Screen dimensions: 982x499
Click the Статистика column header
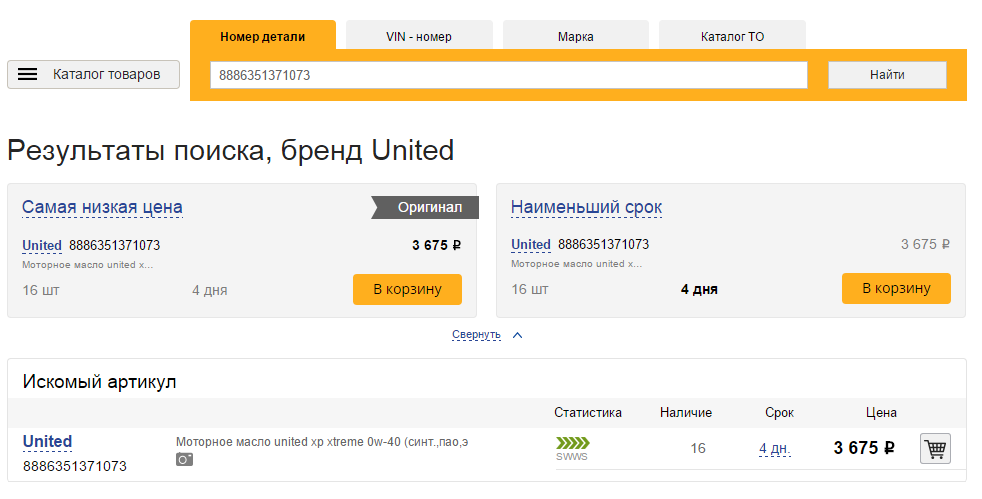pyautogui.click(x=587, y=413)
